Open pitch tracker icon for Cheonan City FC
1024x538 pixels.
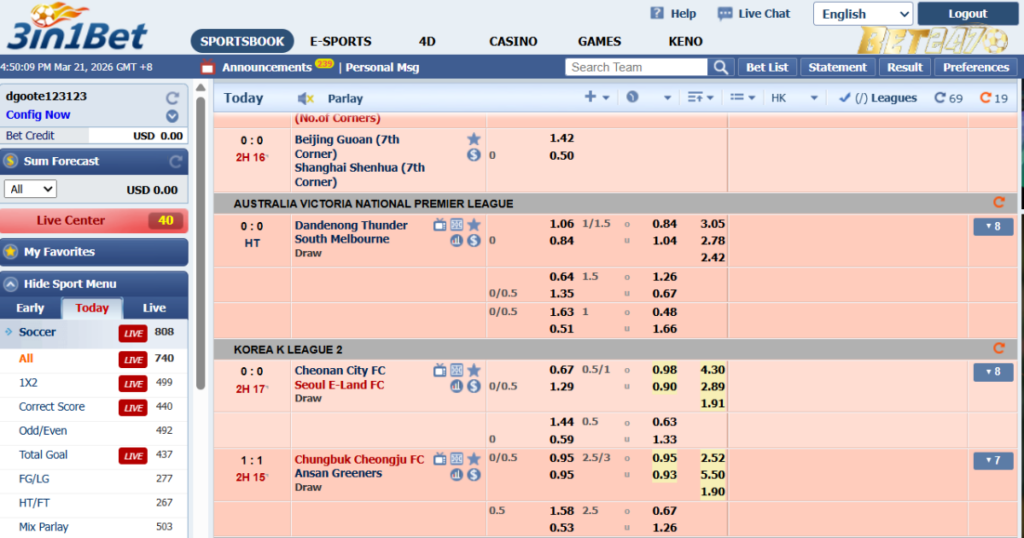coord(456,371)
